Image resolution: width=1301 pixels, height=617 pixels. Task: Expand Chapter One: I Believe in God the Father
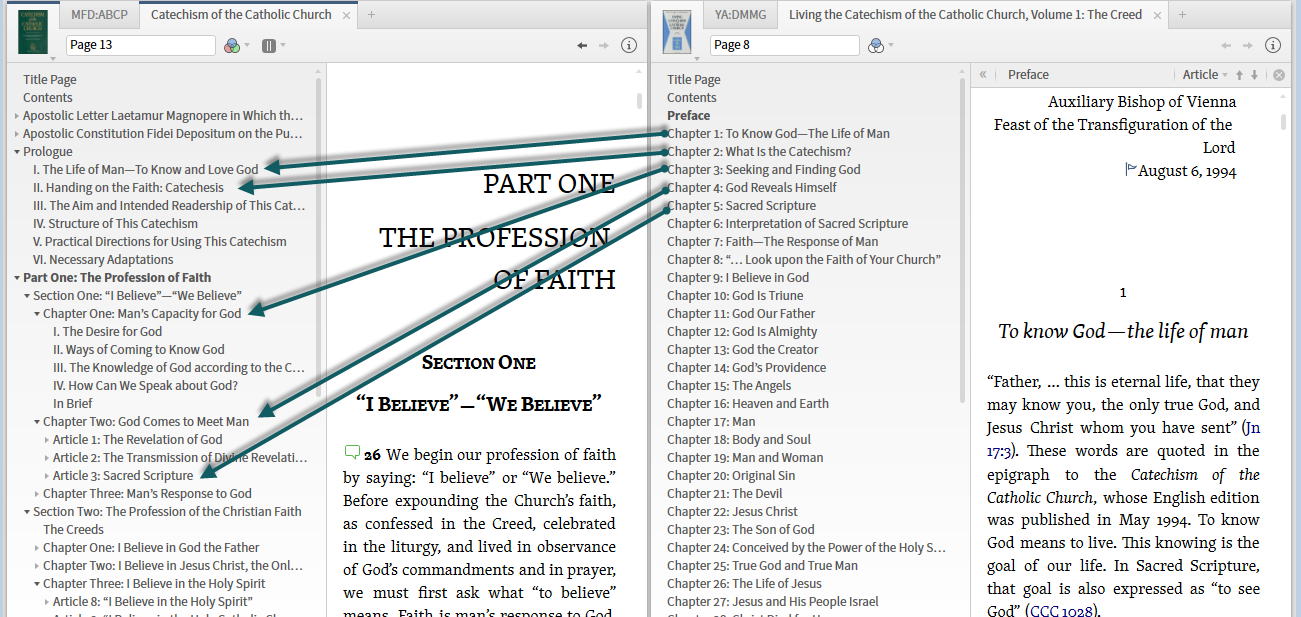37,548
